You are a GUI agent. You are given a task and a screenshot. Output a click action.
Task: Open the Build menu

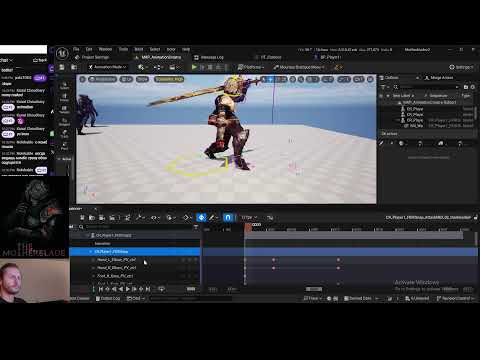click(139, 49)
